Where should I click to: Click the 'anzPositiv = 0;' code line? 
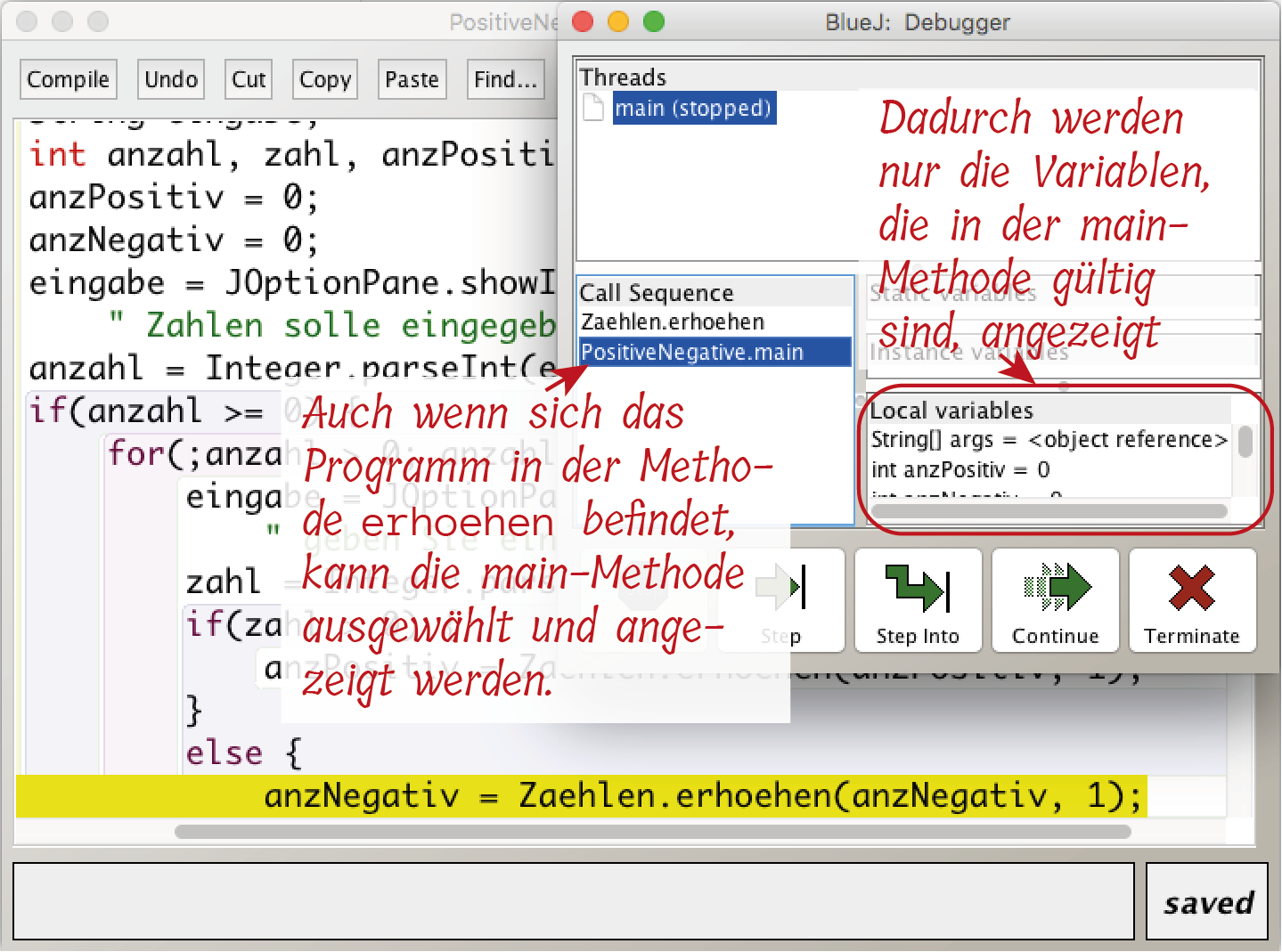pos(174,198)
